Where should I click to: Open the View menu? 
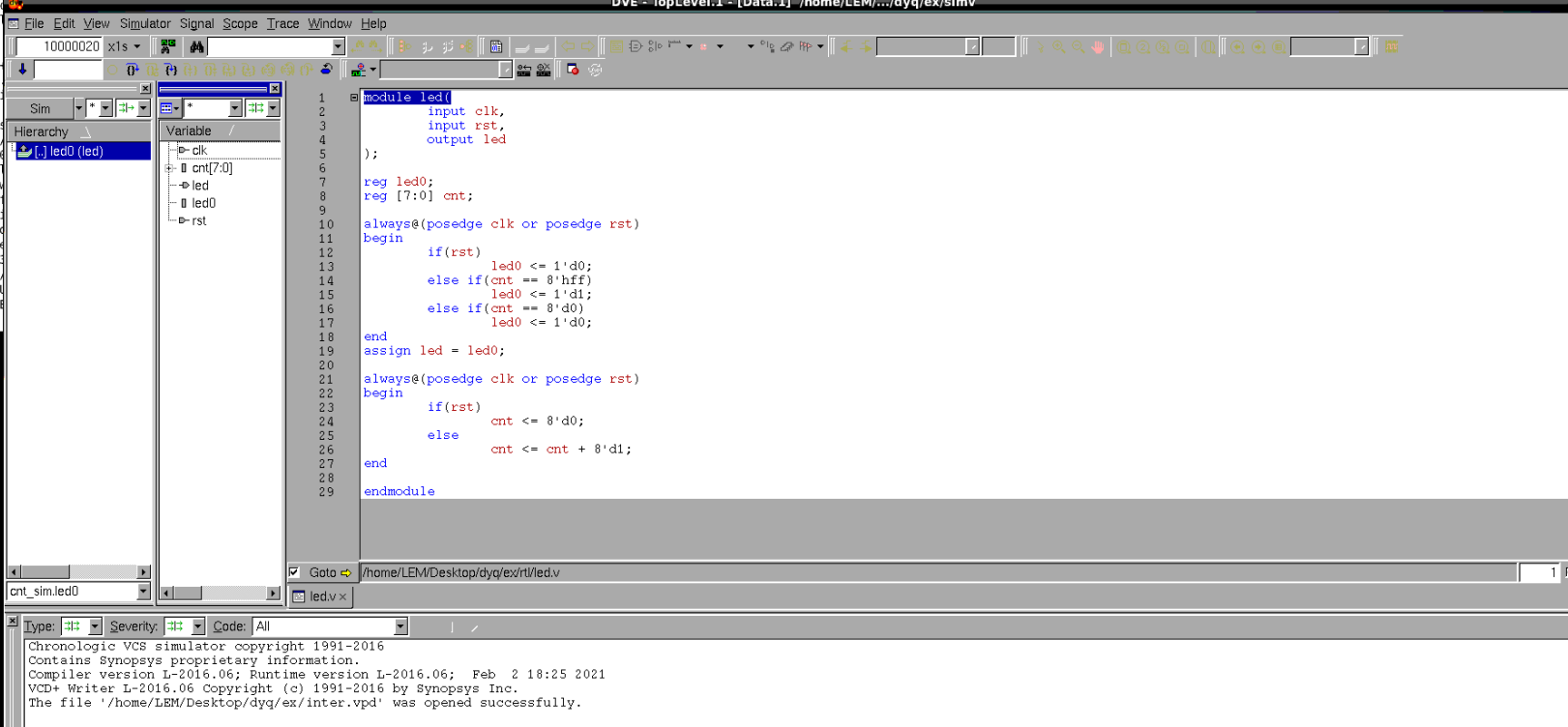[x=96, y=23]
